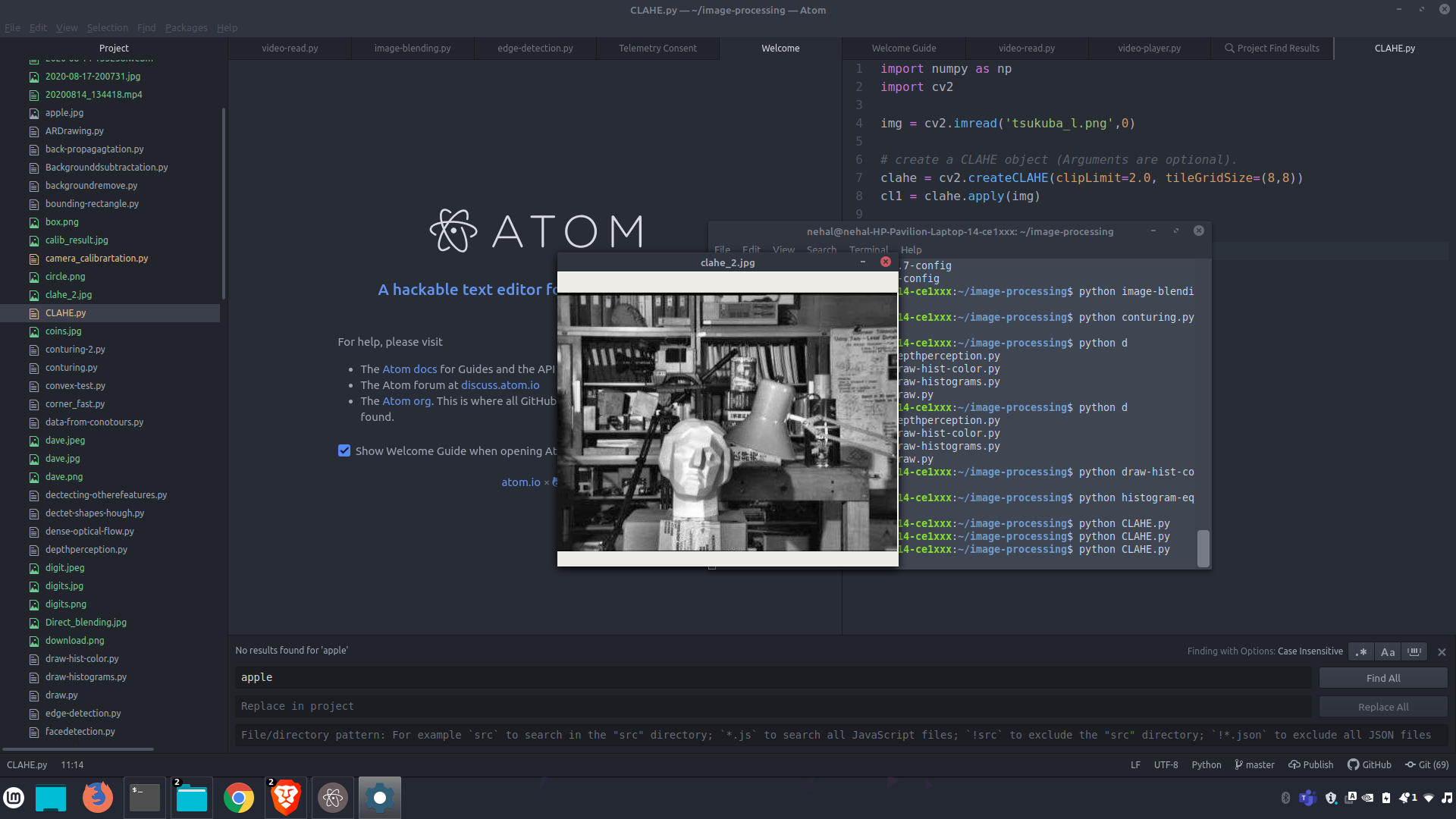Toggle the Match Case option button
This screenshot has width=1456, height=819.
click(1388, 652)
